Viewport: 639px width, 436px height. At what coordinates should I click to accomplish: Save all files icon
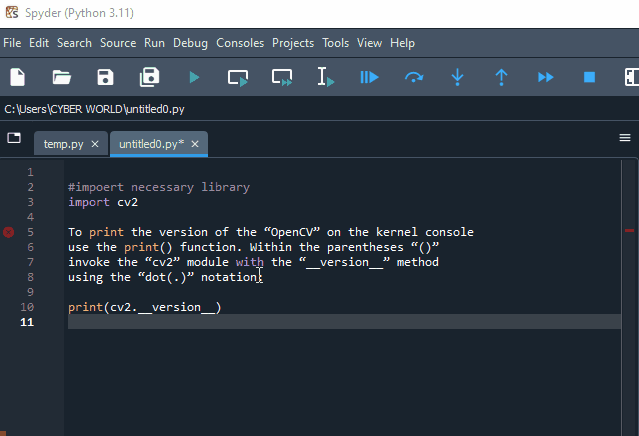click(150, 77)
